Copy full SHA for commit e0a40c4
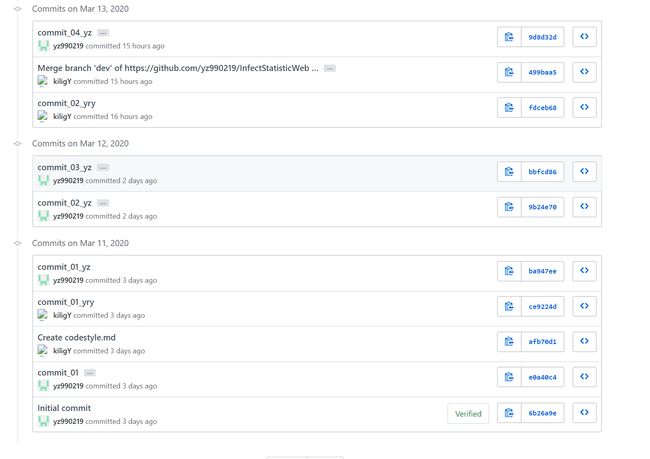The image size is (650, 459). pyautogui.click(x=509, y=377)
